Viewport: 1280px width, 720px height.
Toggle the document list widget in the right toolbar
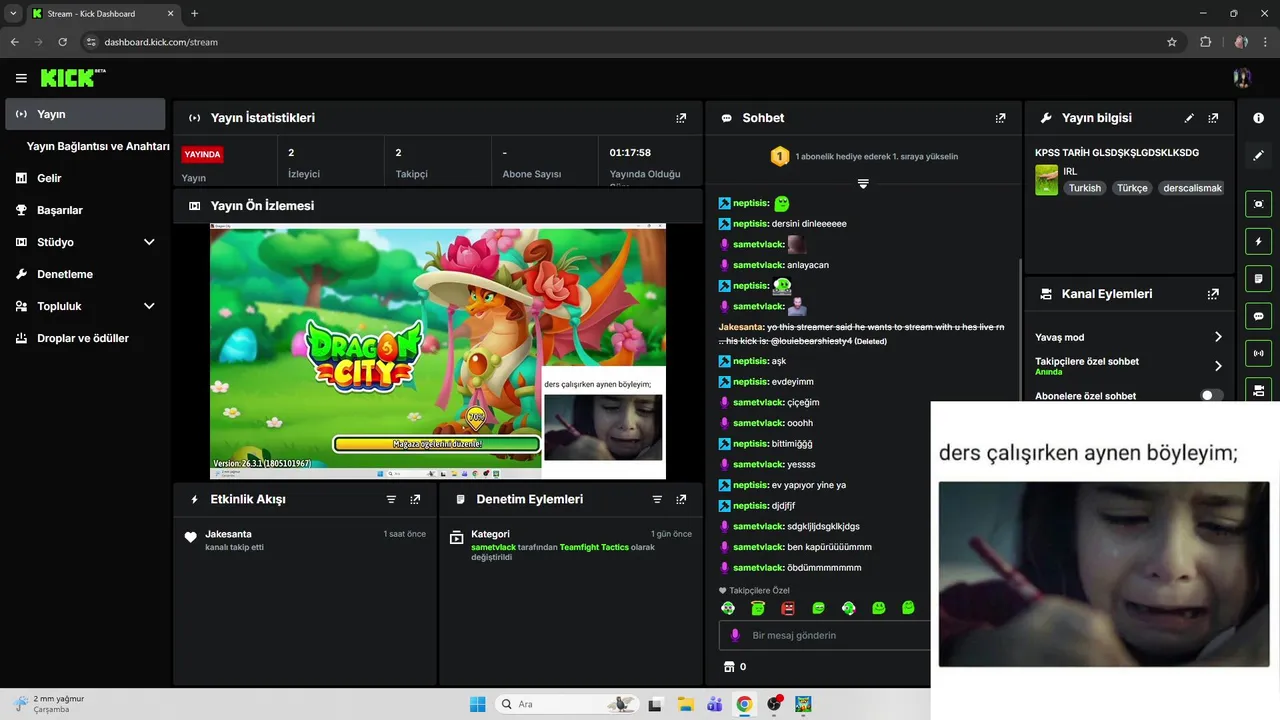tap(1258, 278)
